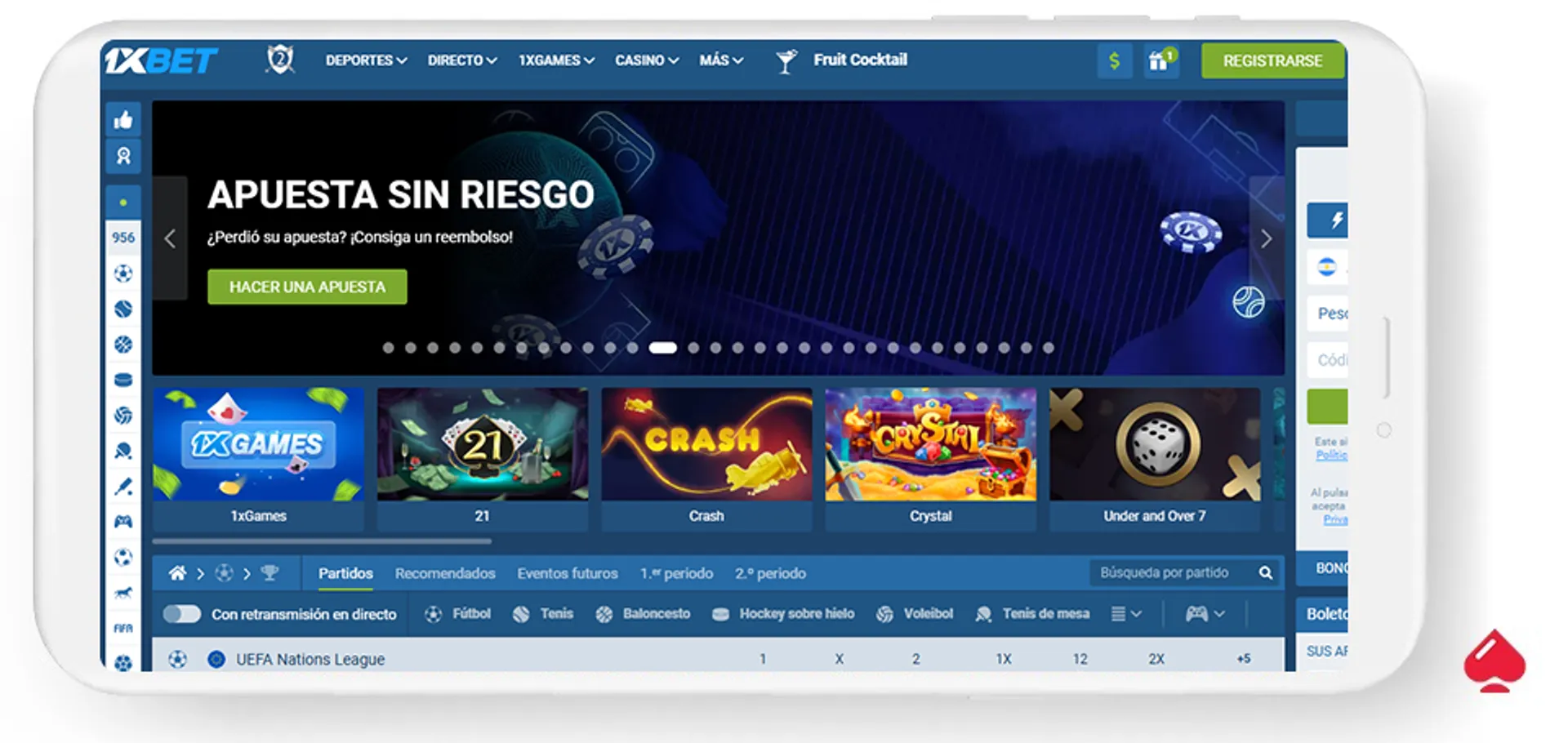This screenshot has height=743, width=1568.
Task: Open the shield badge icon in header
Action: (x=280, y=60)
